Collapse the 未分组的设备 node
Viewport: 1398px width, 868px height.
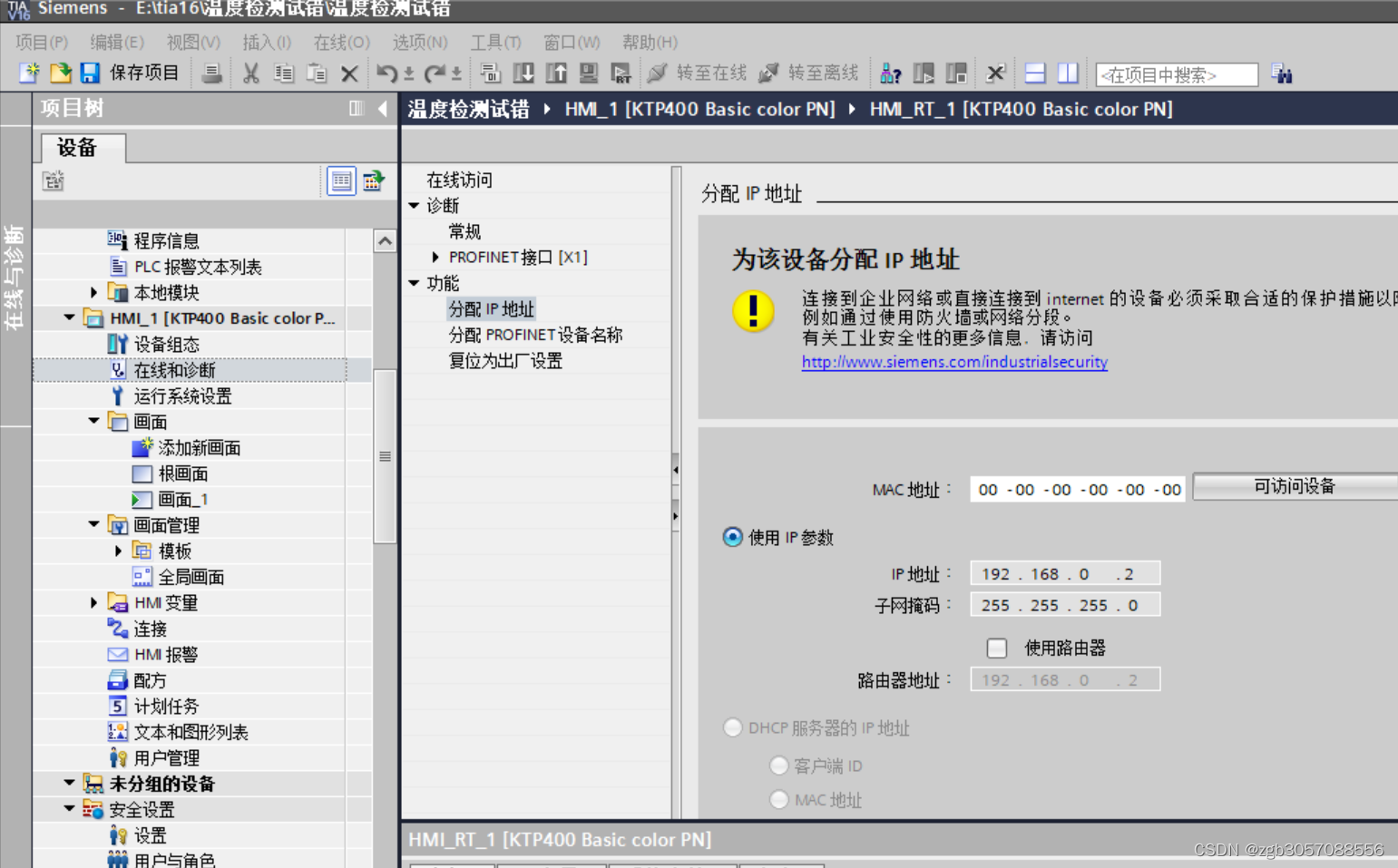pyautogui.click(x=69, y=783)
